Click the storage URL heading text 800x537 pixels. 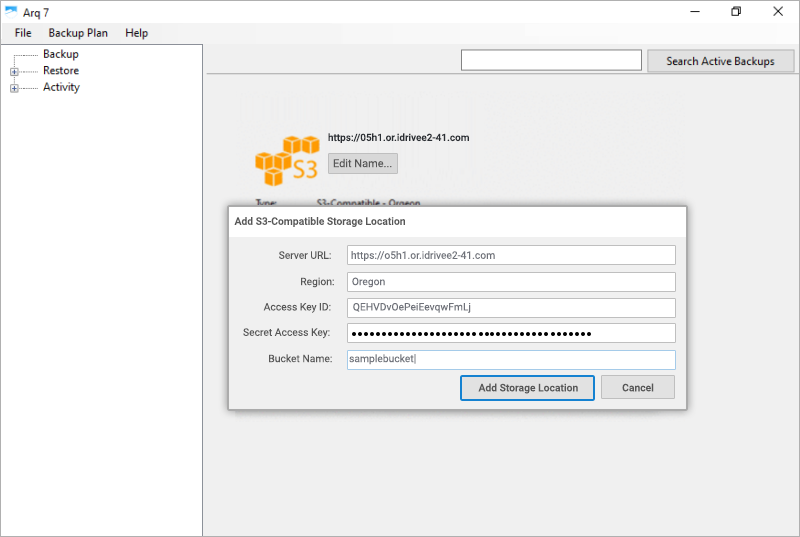click(x=398, y=138)
